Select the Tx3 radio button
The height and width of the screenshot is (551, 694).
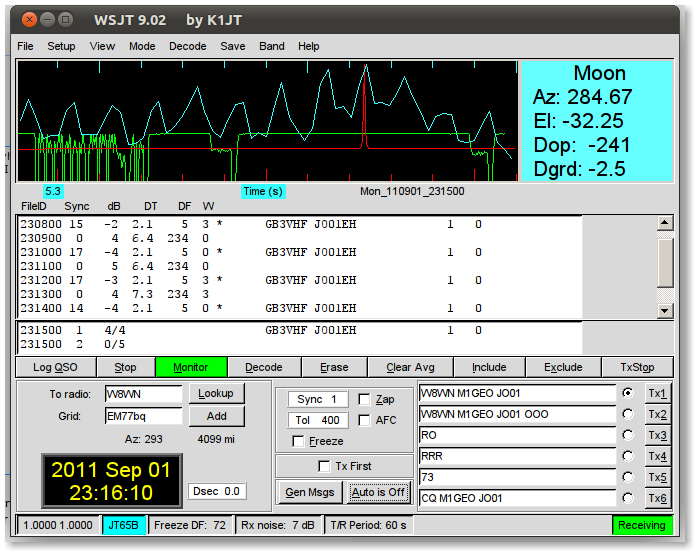tap(628, 435)
